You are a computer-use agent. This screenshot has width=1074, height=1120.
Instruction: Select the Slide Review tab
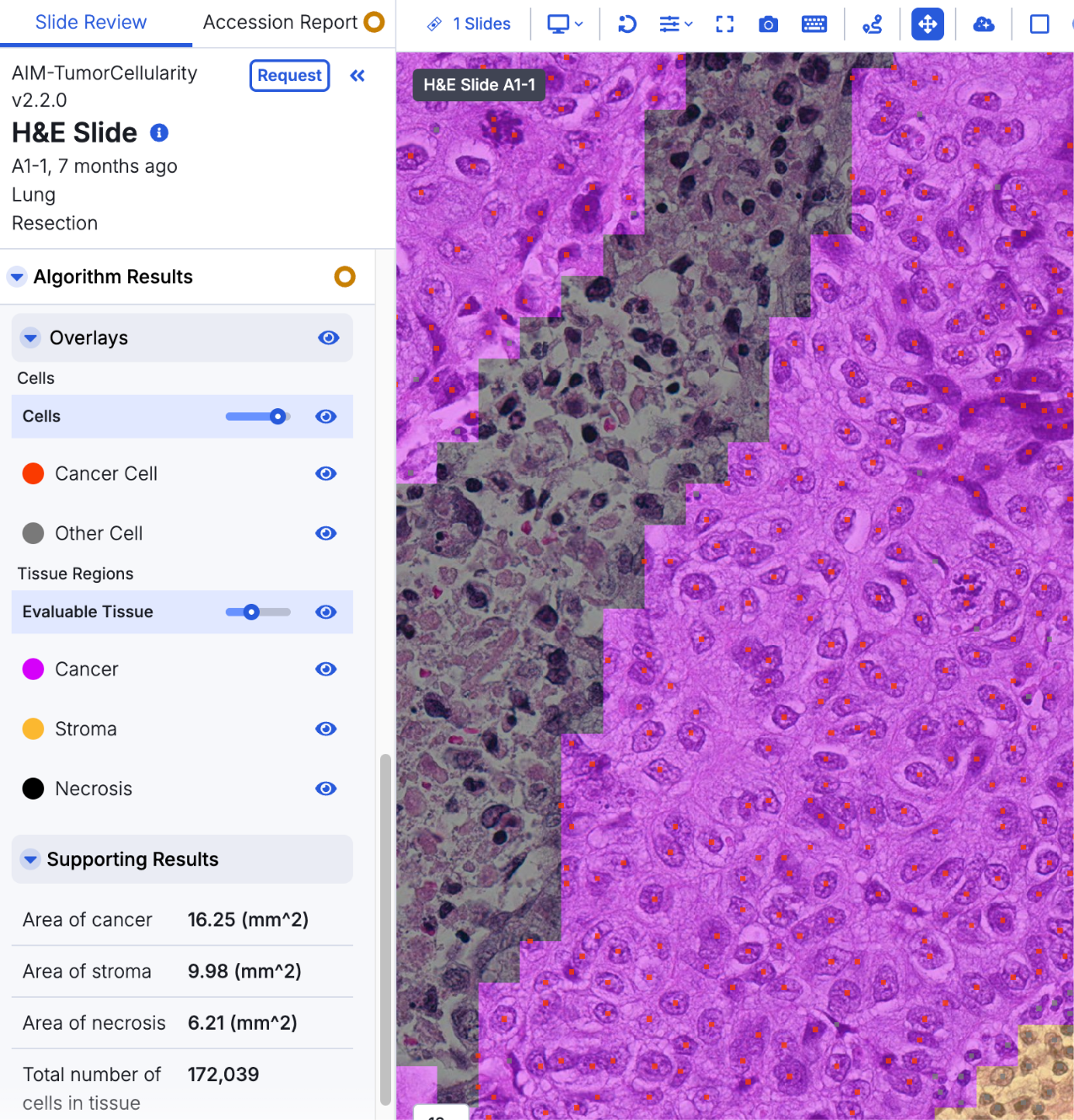(91, 23)
